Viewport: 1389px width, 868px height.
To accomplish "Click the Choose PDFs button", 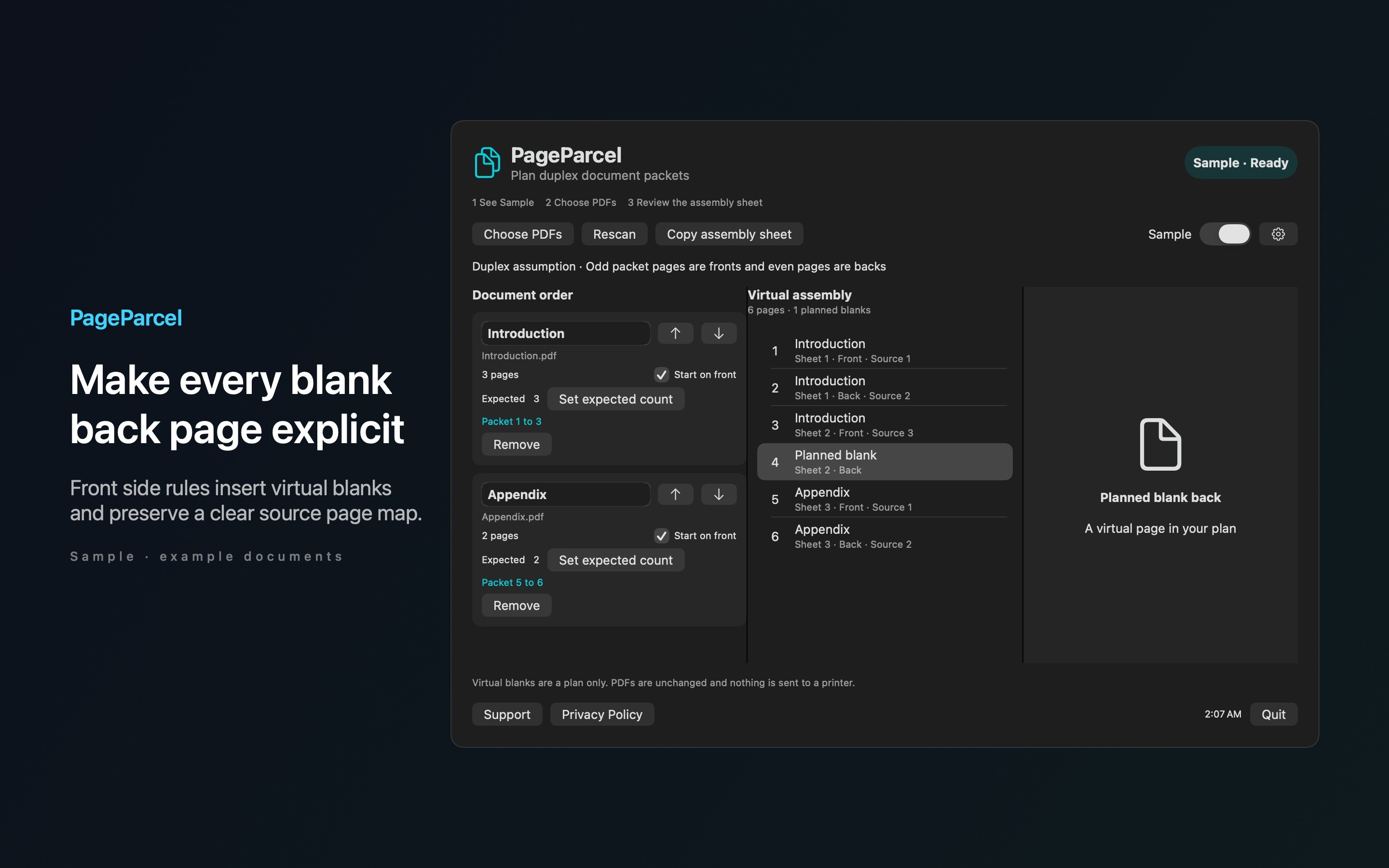I will coord(522,234).
